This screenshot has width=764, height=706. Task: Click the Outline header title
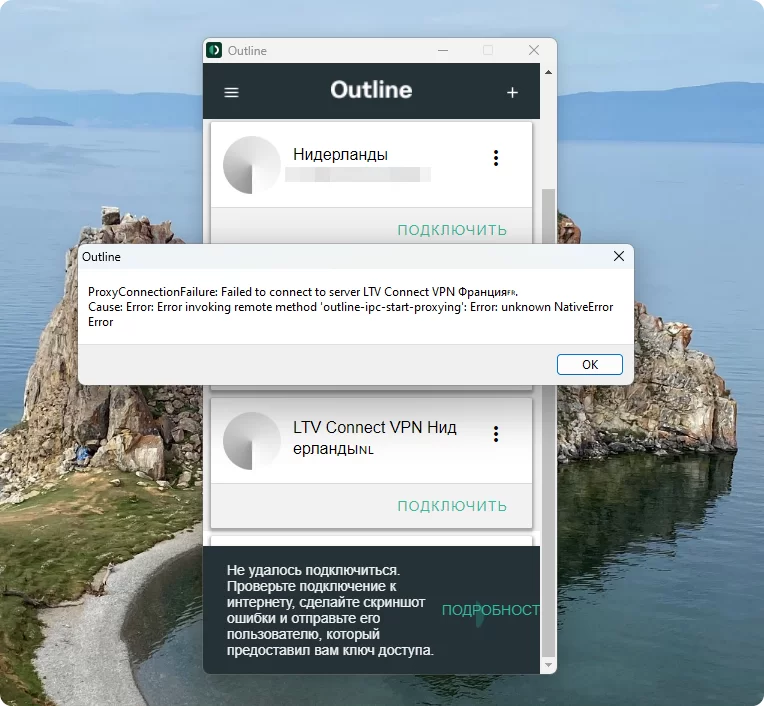[371, 90]
